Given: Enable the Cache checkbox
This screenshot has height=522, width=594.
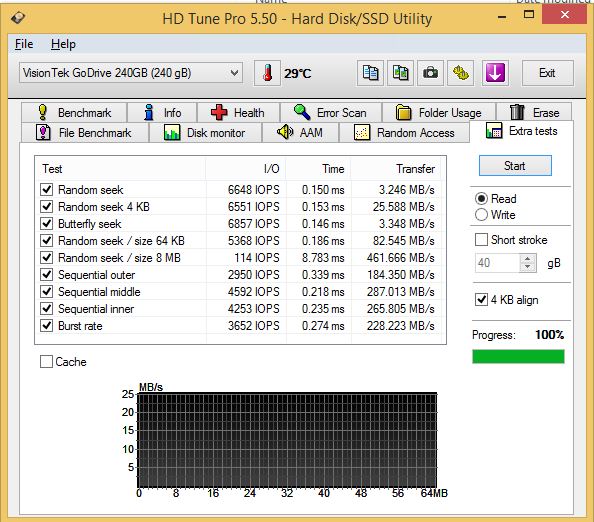Looking at the screenshot, I should [x=46, y=361].
